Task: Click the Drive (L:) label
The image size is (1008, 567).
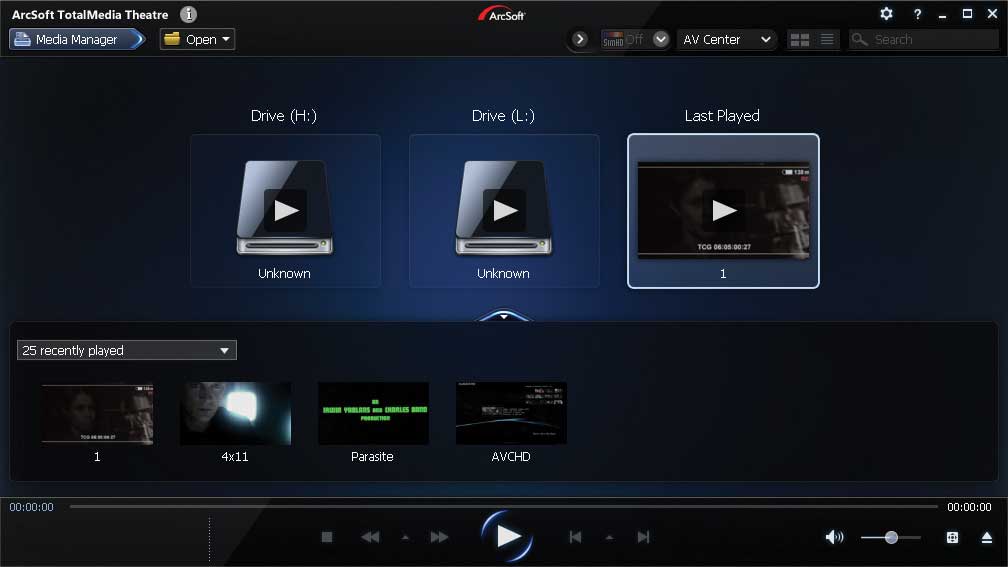Action: click(503, 116)
